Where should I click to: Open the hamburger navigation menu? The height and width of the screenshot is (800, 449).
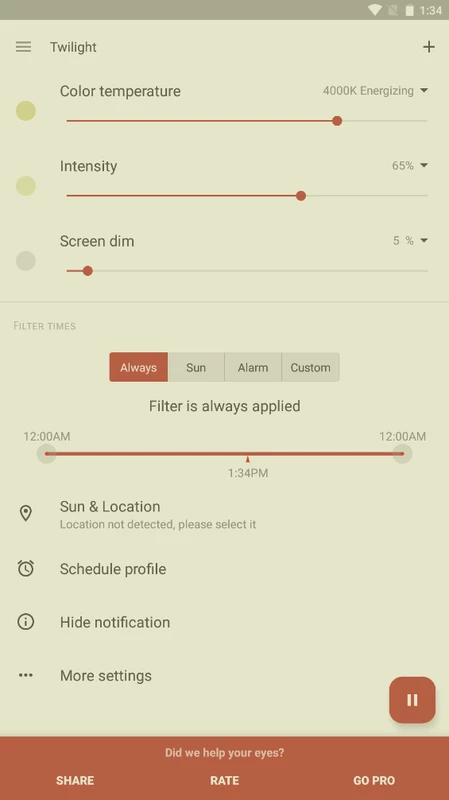[23, 47]
